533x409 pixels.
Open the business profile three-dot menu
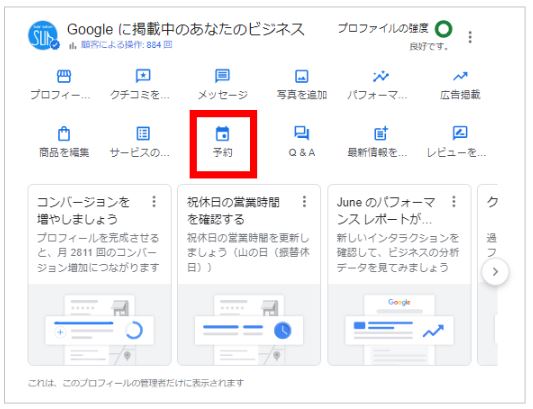[x=470, y=37]
